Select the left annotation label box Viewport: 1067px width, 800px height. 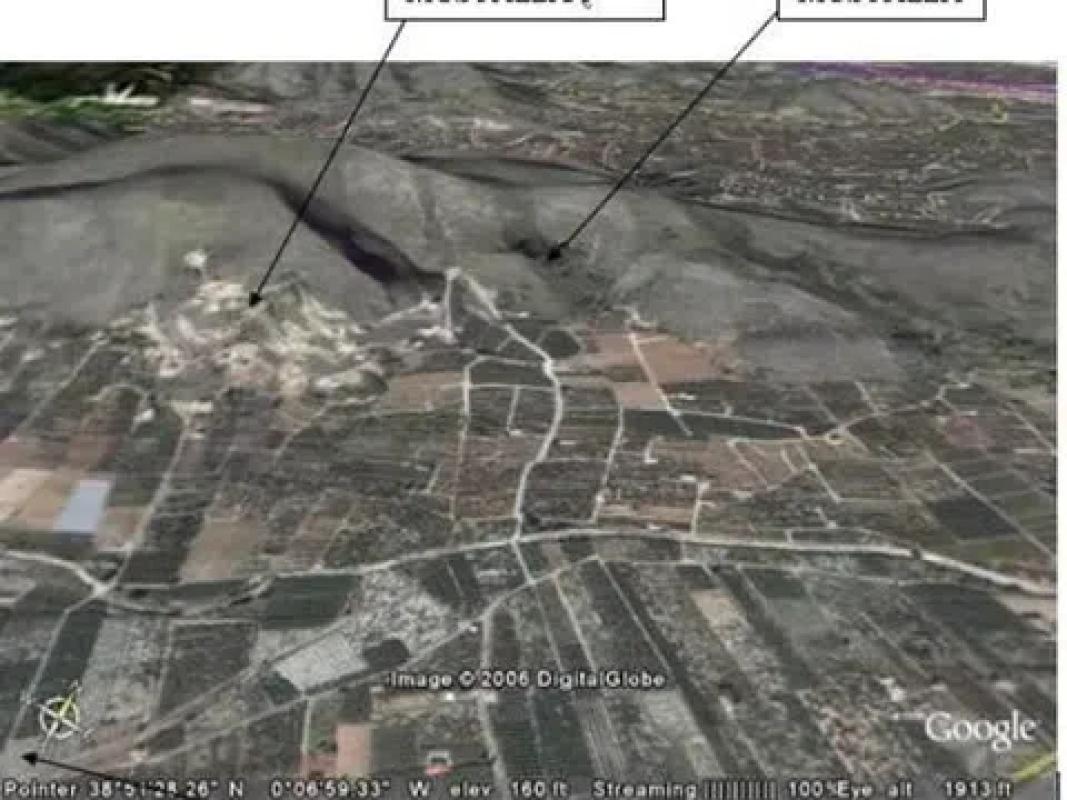(x=524, y=7)
